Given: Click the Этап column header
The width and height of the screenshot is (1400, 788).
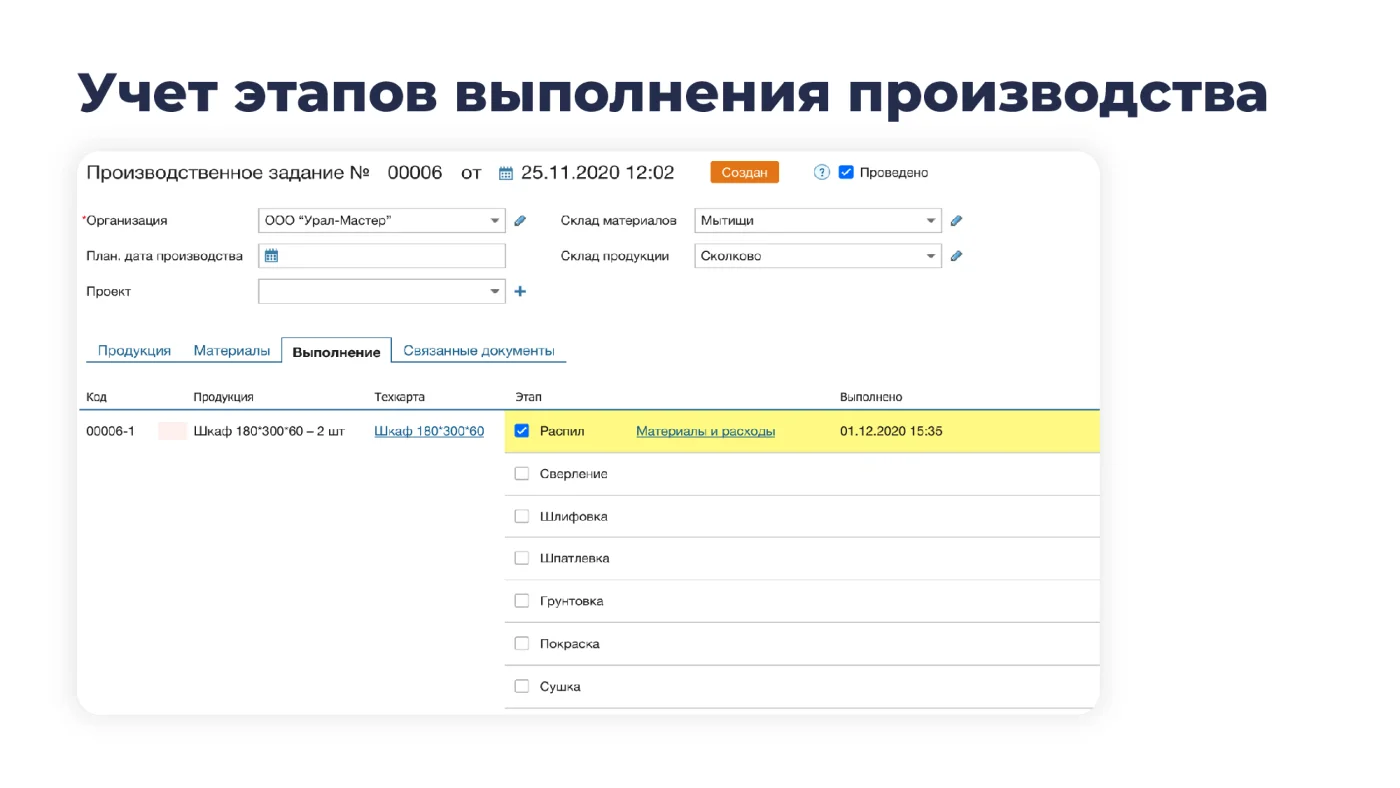Looking at the screenshot, I should (x=528, y=397).
